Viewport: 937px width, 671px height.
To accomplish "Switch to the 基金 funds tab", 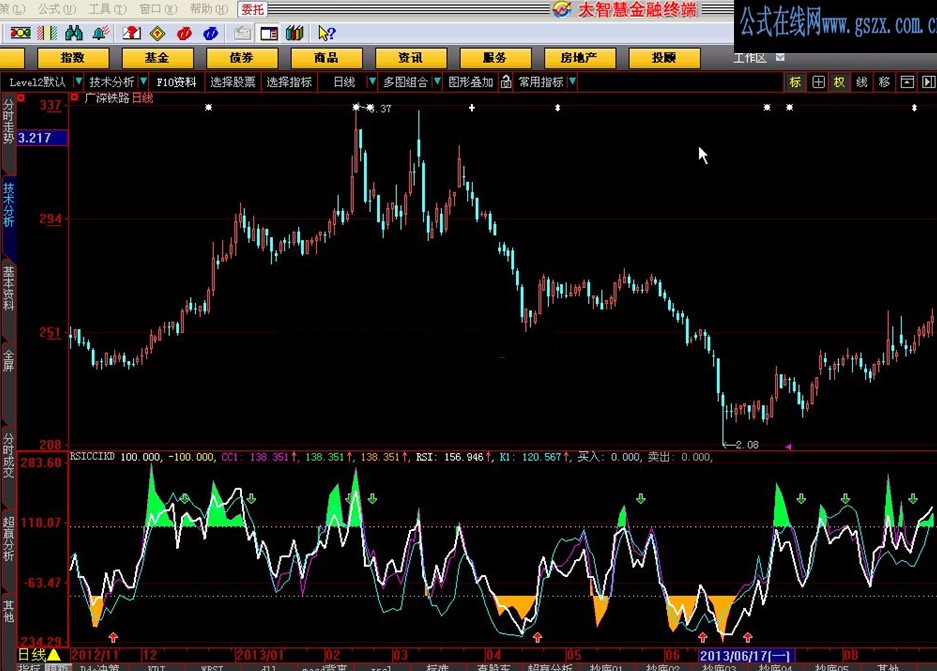I will coord(157,57).
